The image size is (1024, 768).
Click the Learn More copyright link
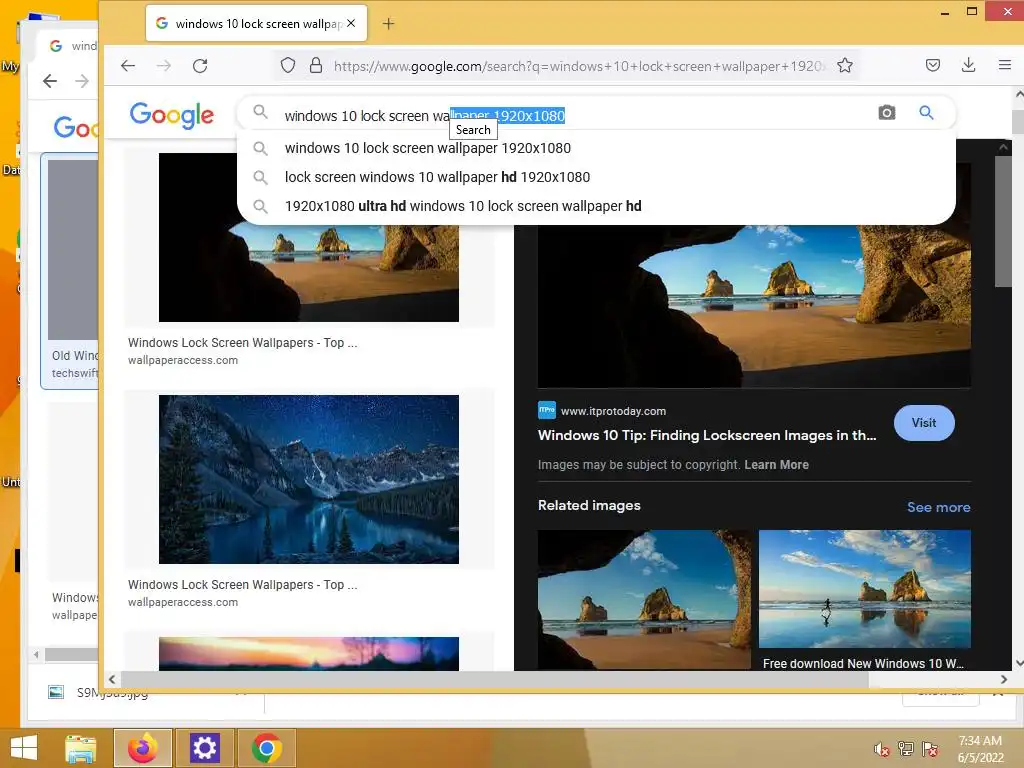pyautogui.click(x=776, y=465)
